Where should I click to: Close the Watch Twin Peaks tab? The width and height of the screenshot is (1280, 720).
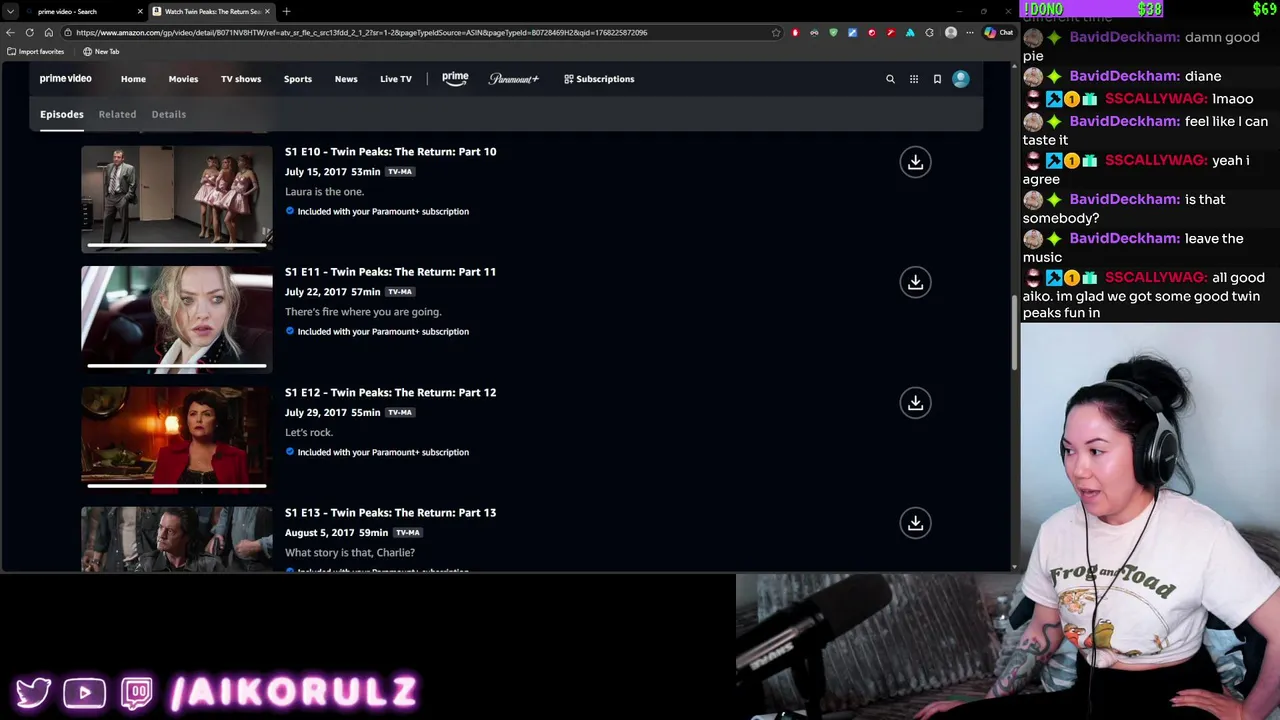tap(267, 11)
